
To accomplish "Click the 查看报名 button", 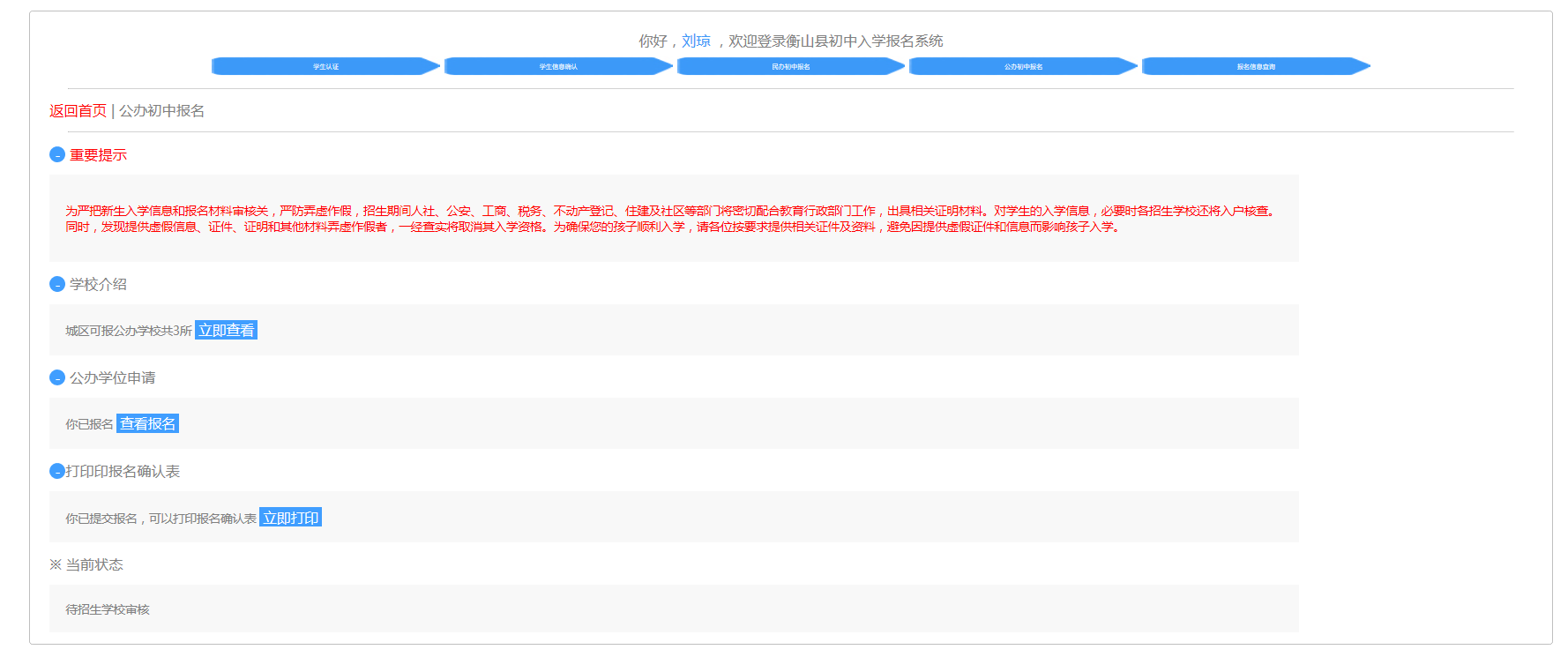I will 147,424.
